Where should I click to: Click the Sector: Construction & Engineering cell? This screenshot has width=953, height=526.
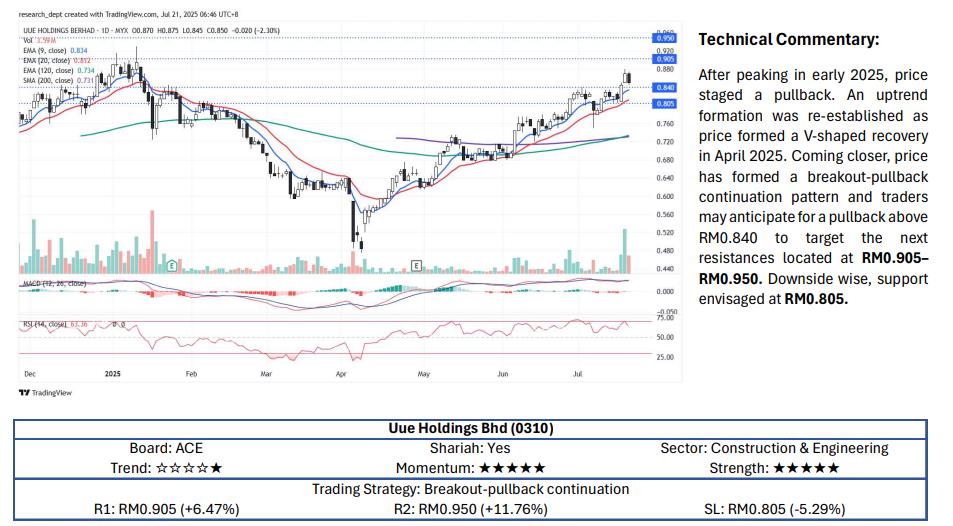click(x=774, y=449)
